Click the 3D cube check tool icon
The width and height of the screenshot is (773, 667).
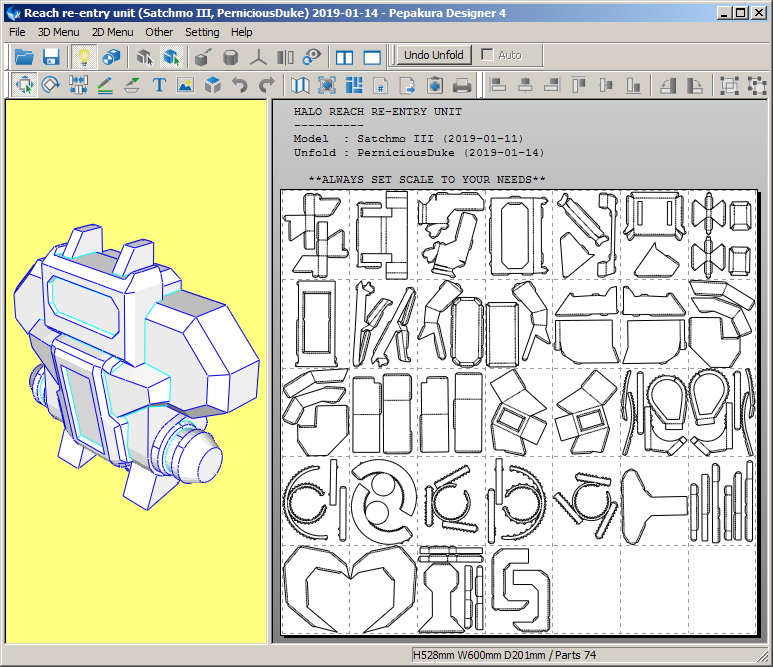click(x=212, y=85)
